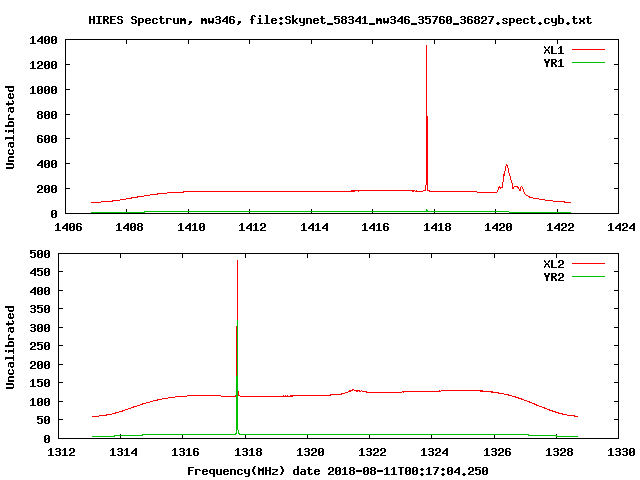
Task: Click the 500 y-axis tick label
Action: pyautogui.click(x=40, y=254)
